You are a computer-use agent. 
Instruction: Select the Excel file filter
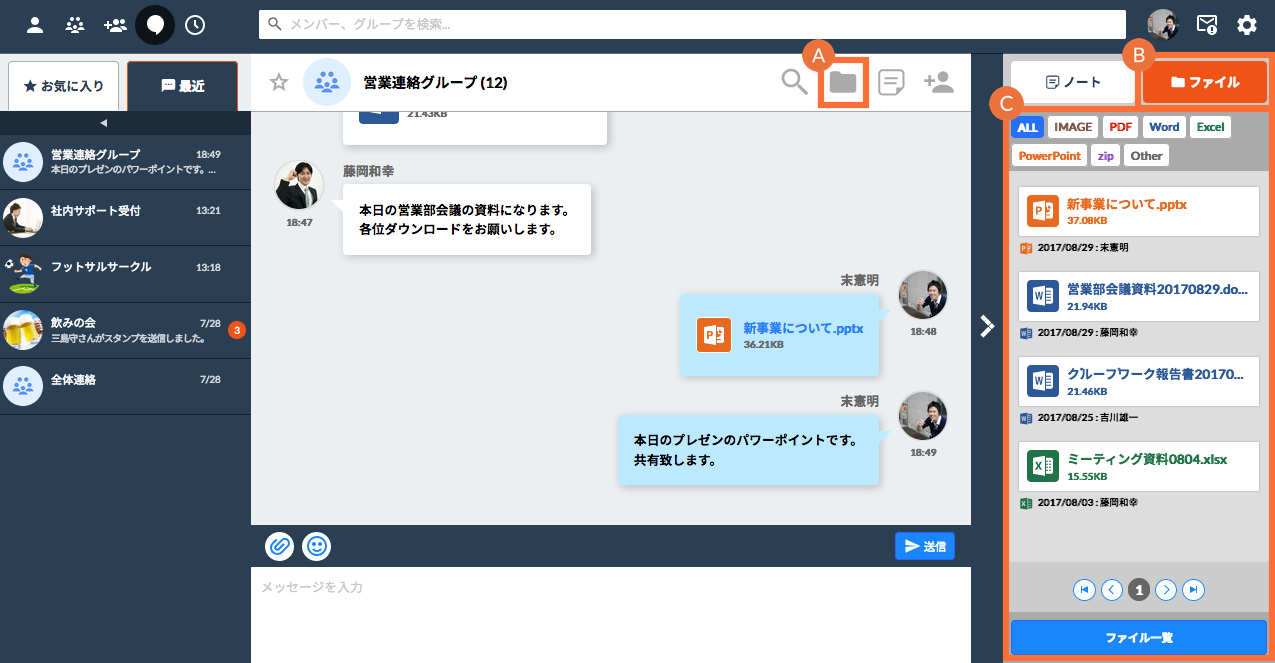point(1210,127)
